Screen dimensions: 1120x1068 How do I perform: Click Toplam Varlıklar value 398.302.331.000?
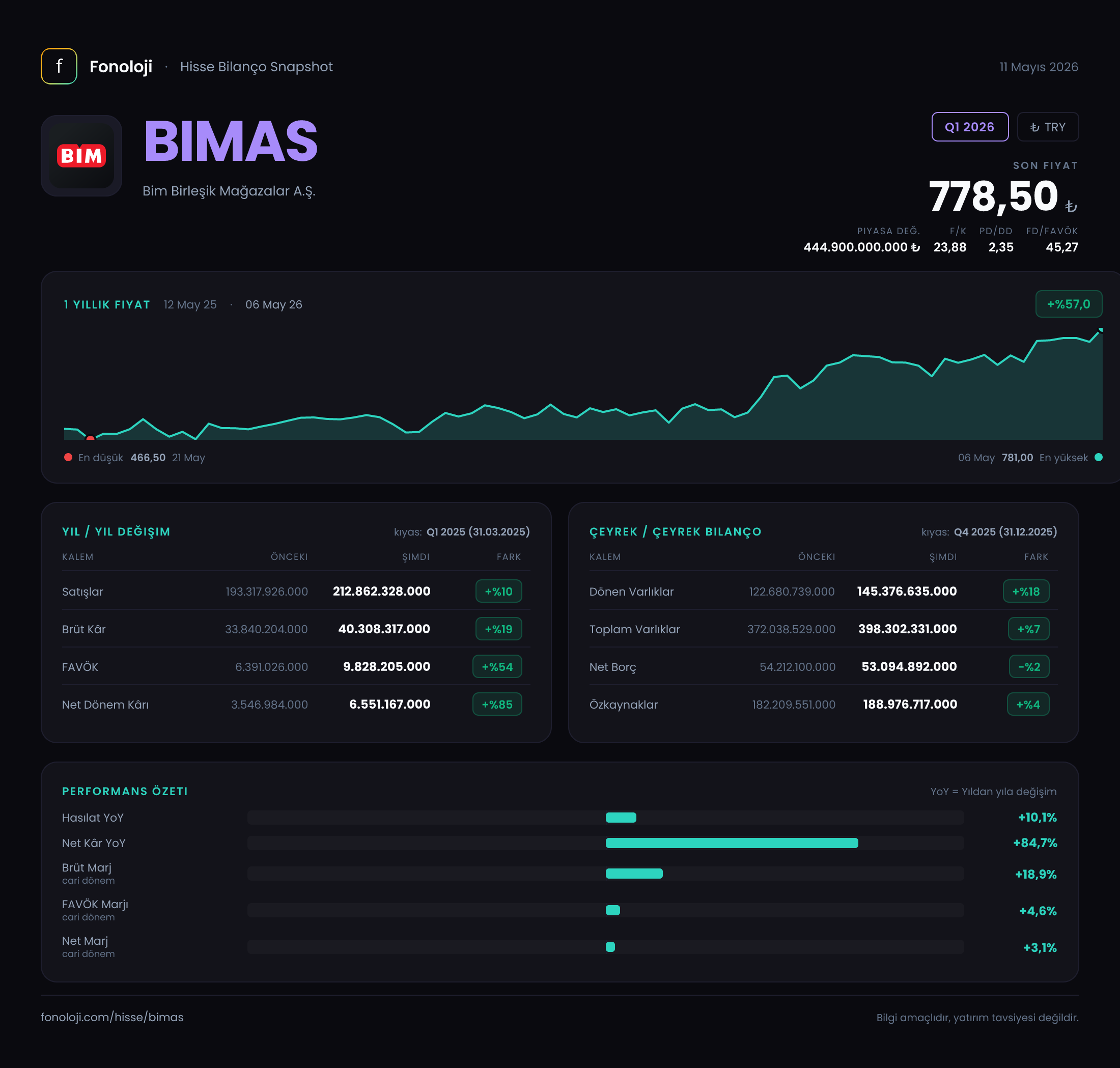908,629
